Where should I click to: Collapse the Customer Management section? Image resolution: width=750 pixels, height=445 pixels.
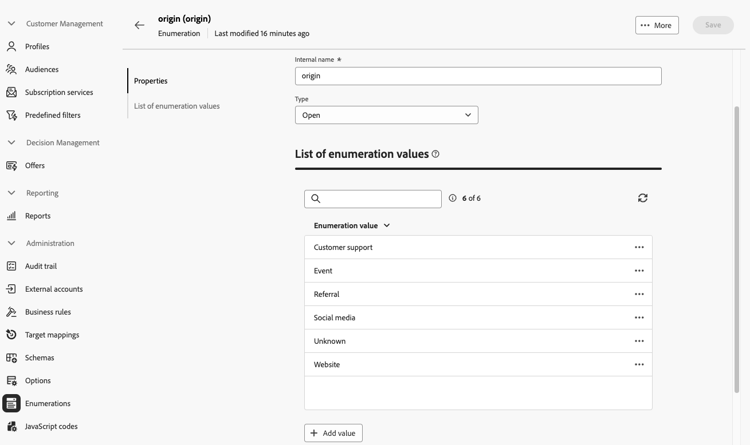point(11,23)
